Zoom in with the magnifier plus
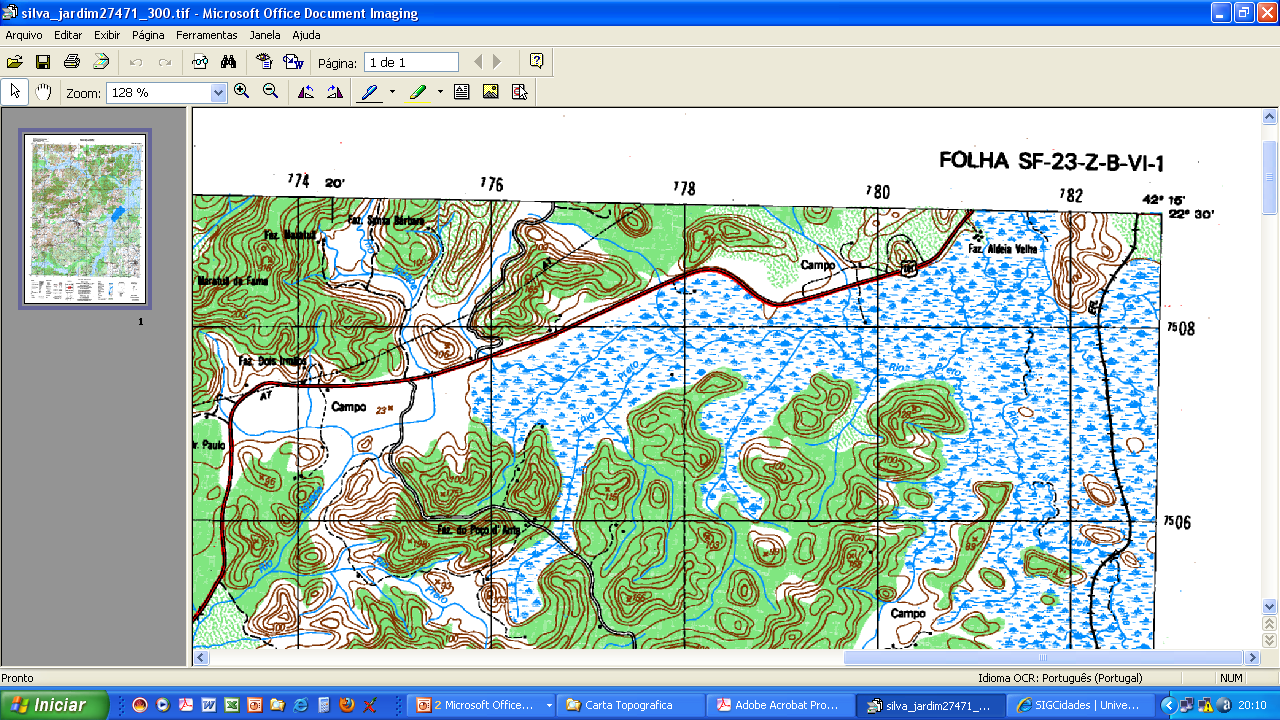 [242, 92]
